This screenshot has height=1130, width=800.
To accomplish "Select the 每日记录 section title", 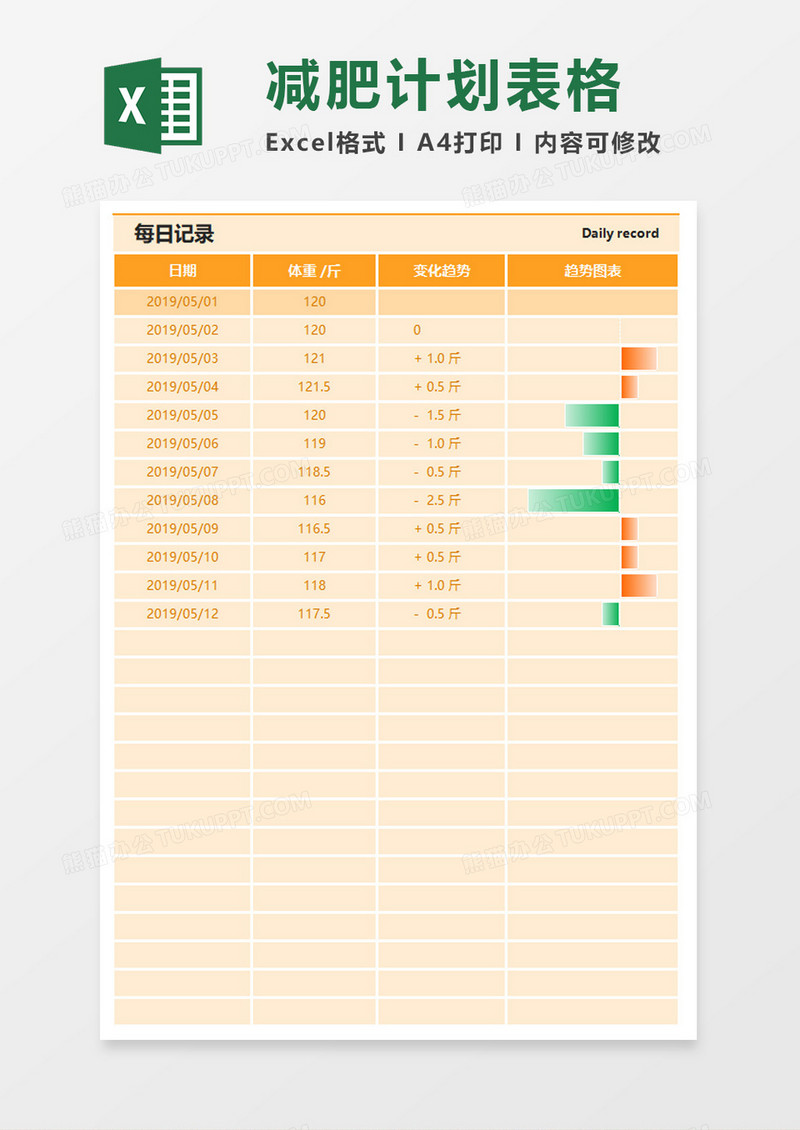I will point(174,233).
